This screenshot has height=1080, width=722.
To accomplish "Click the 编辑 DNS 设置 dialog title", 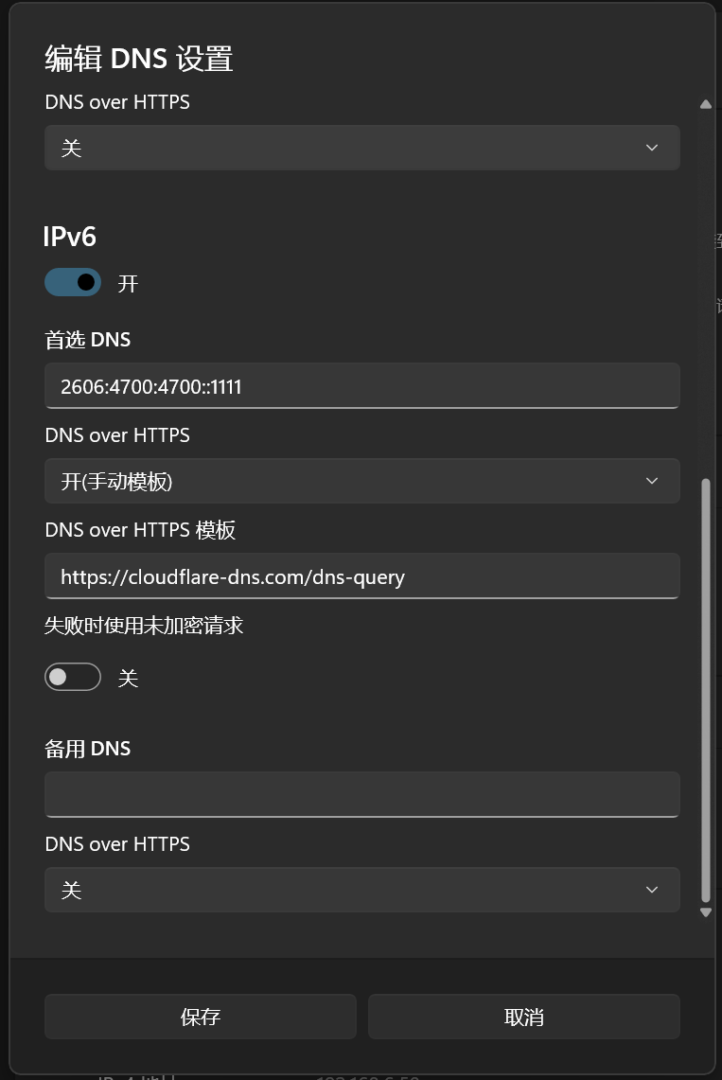I will click(x=139, y=59).
